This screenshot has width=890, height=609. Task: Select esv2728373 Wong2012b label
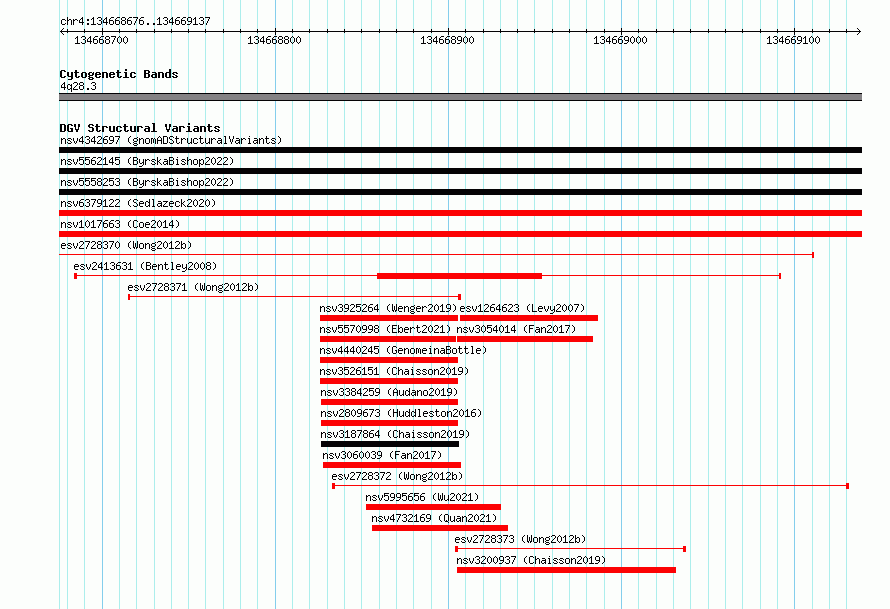click(x=520, y=539)
